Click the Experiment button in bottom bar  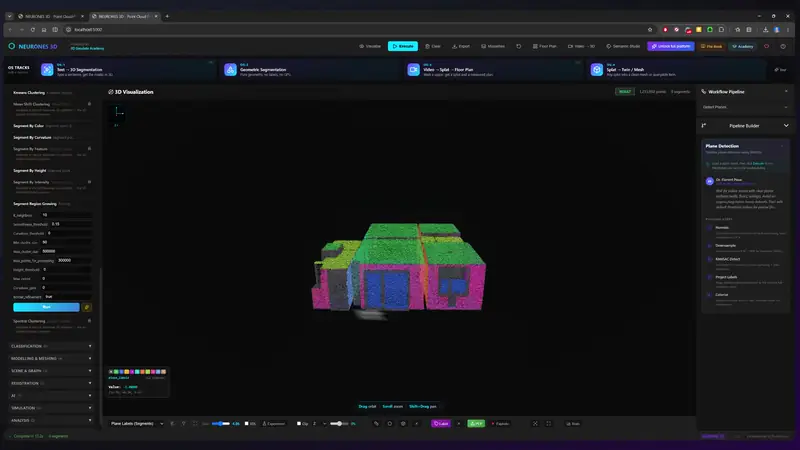(273, 423)
